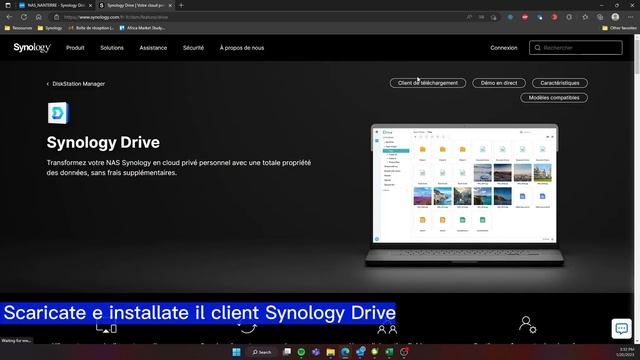This screenshot has height=360, width=640.
Task: Close the Synology Drive tab
Action: [170, 5]
